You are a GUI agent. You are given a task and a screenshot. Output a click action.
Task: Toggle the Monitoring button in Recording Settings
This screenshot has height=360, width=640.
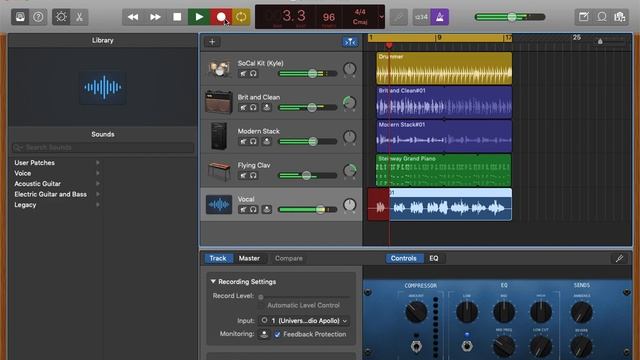(x=264, y=334)
